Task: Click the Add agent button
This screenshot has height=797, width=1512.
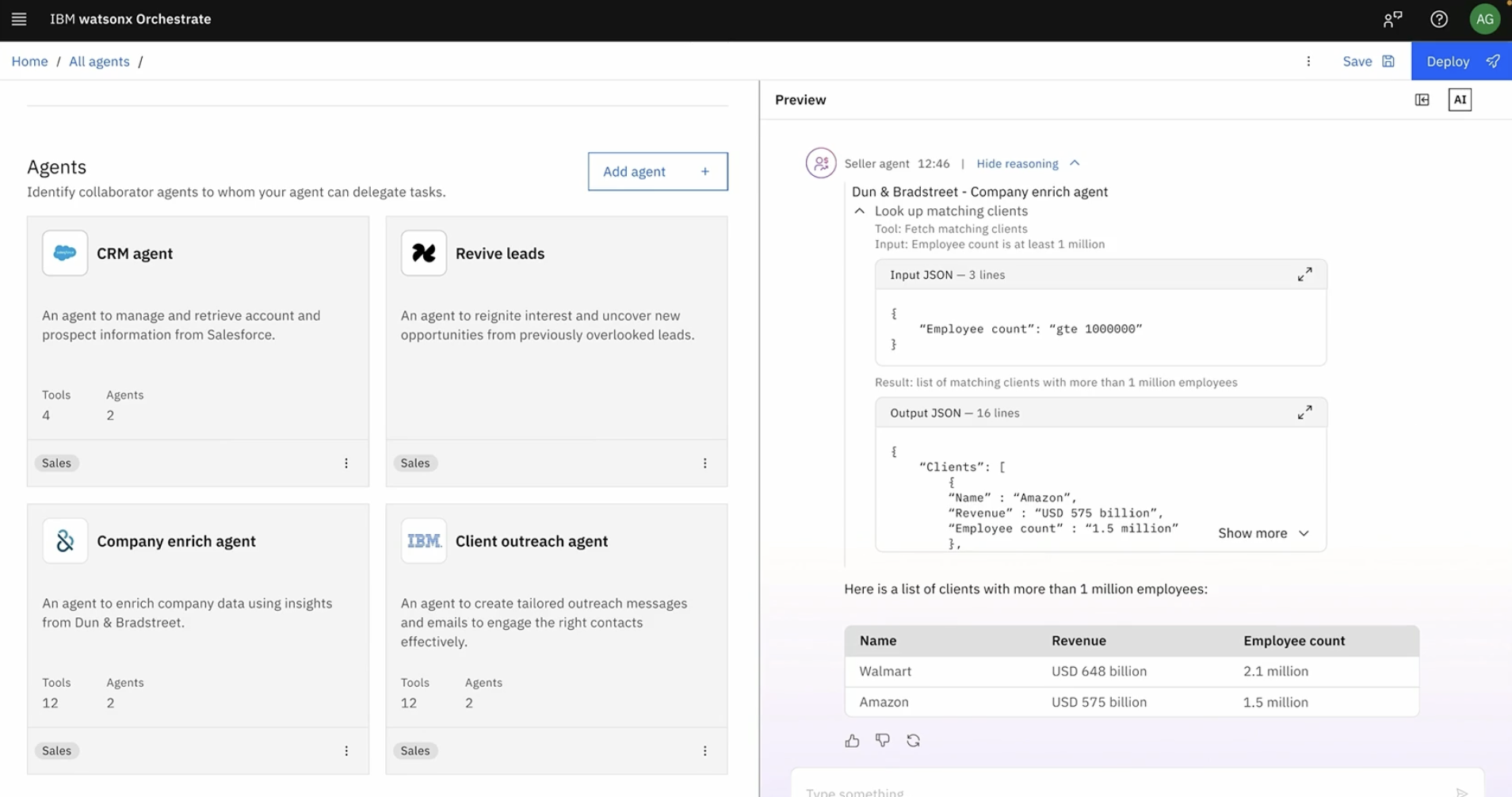Action: point(658,171)
